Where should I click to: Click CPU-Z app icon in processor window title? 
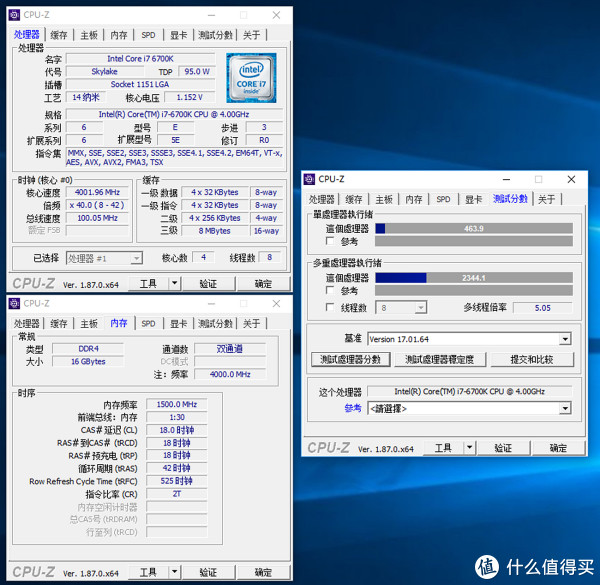[x=15, y=15]
